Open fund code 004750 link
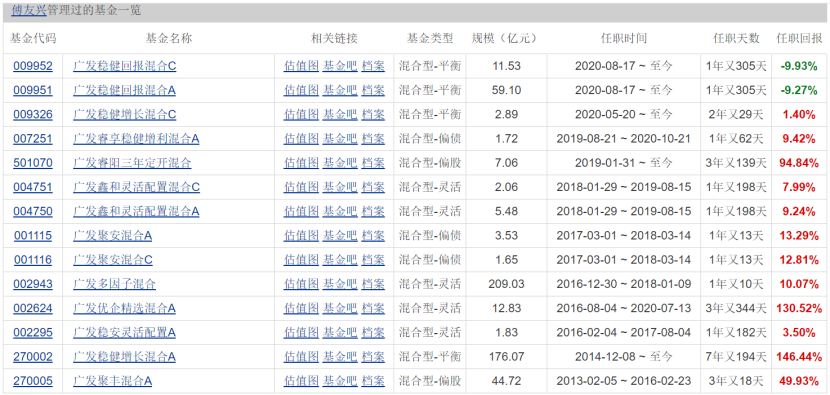The height and width of the screenshot is (395, 830). [33, 211]
